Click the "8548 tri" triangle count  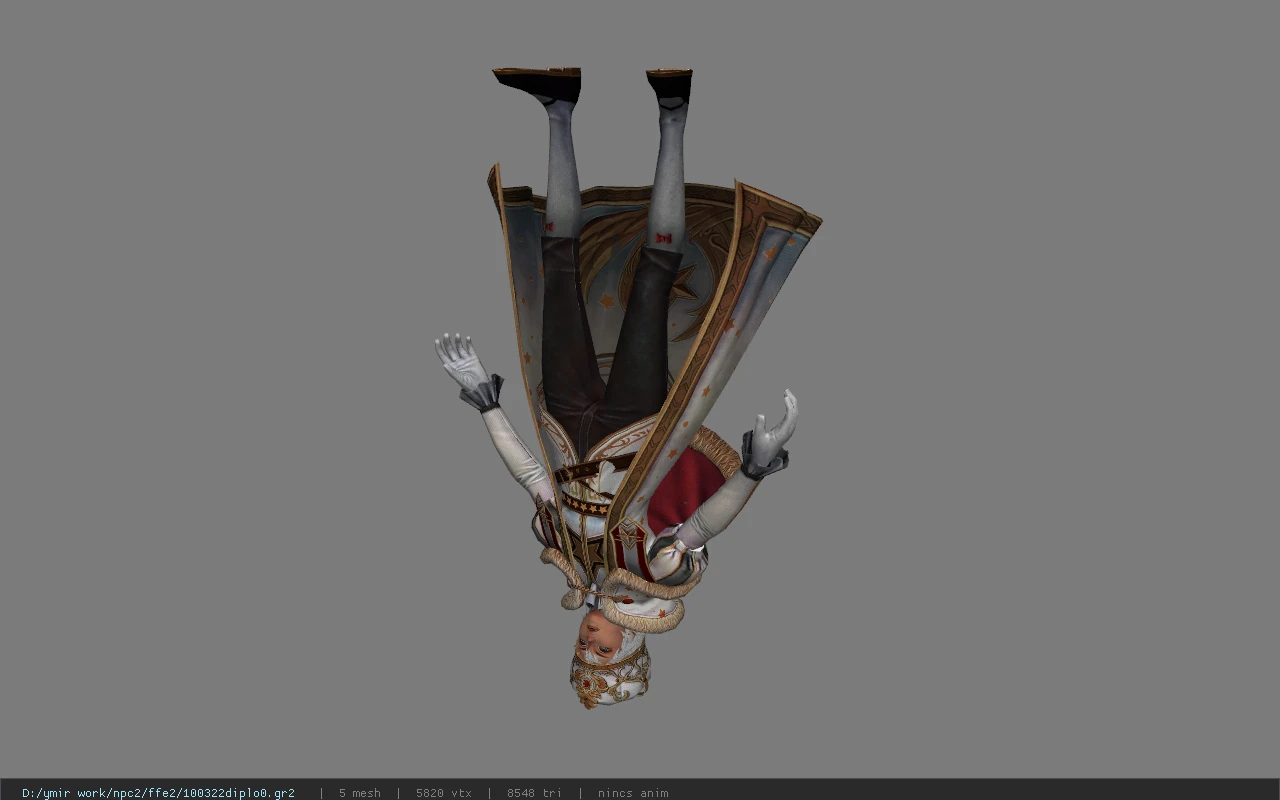coord(534,793)
